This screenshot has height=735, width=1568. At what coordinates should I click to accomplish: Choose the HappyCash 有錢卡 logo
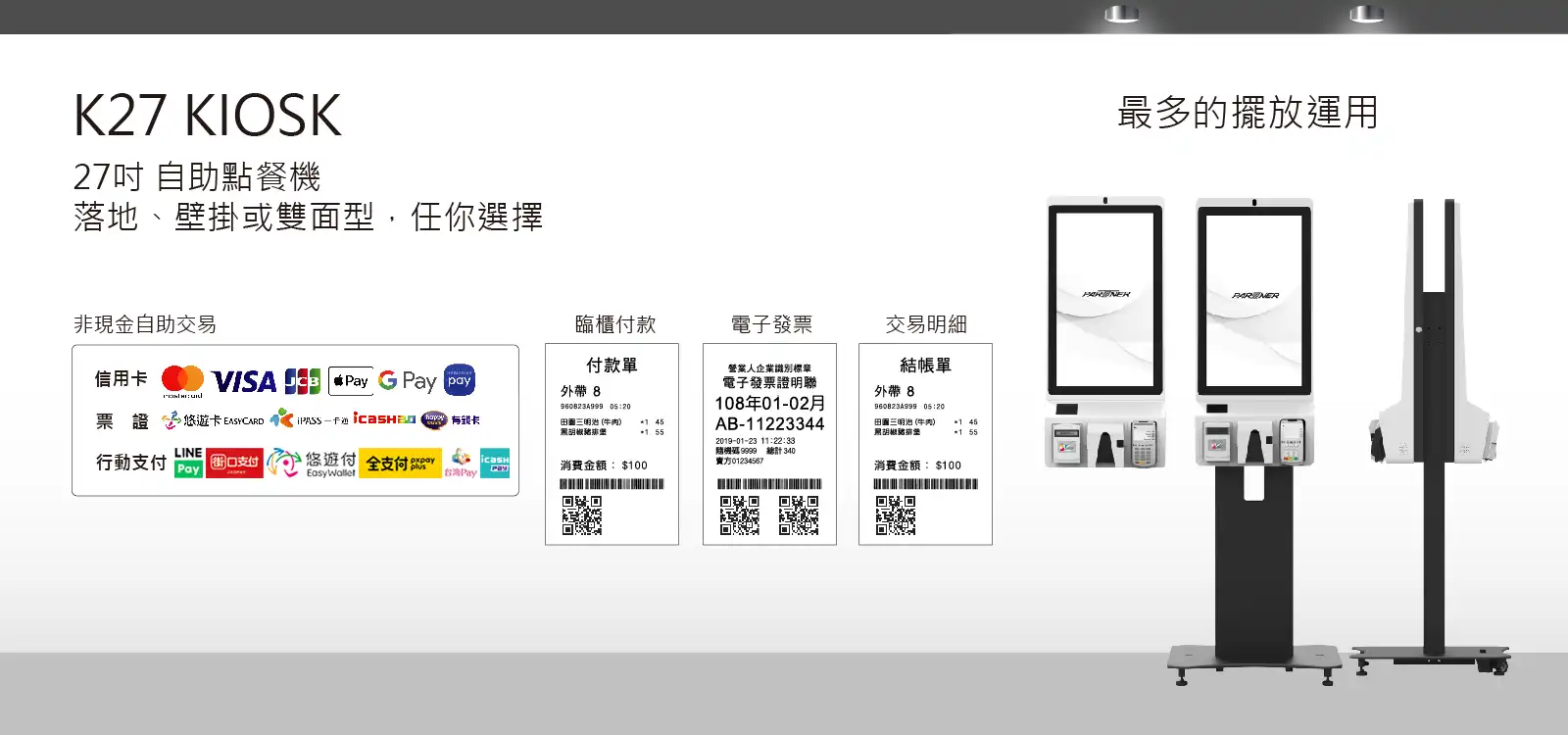pyautogui.click(x=451, y=419)
